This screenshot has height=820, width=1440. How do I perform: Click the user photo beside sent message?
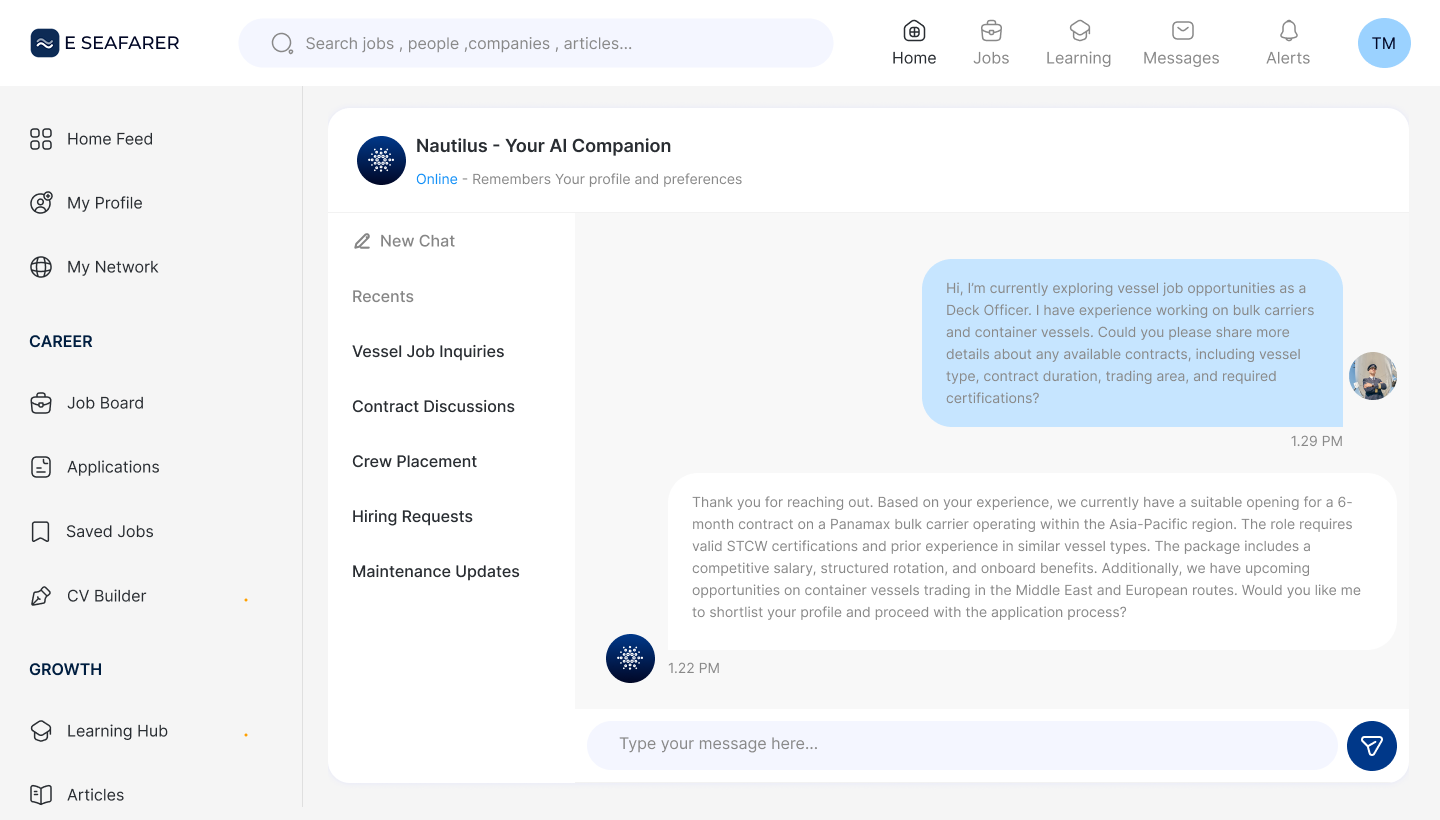tap(1373, 376)
